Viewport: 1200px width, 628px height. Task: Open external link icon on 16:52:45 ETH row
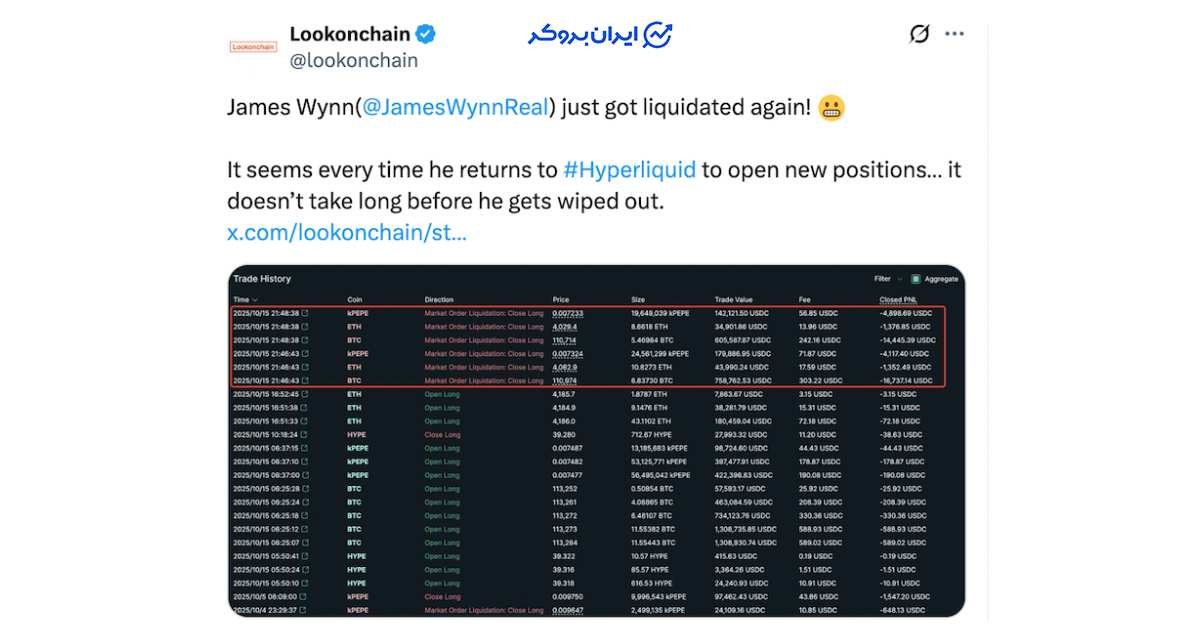(x=305, y=394)
